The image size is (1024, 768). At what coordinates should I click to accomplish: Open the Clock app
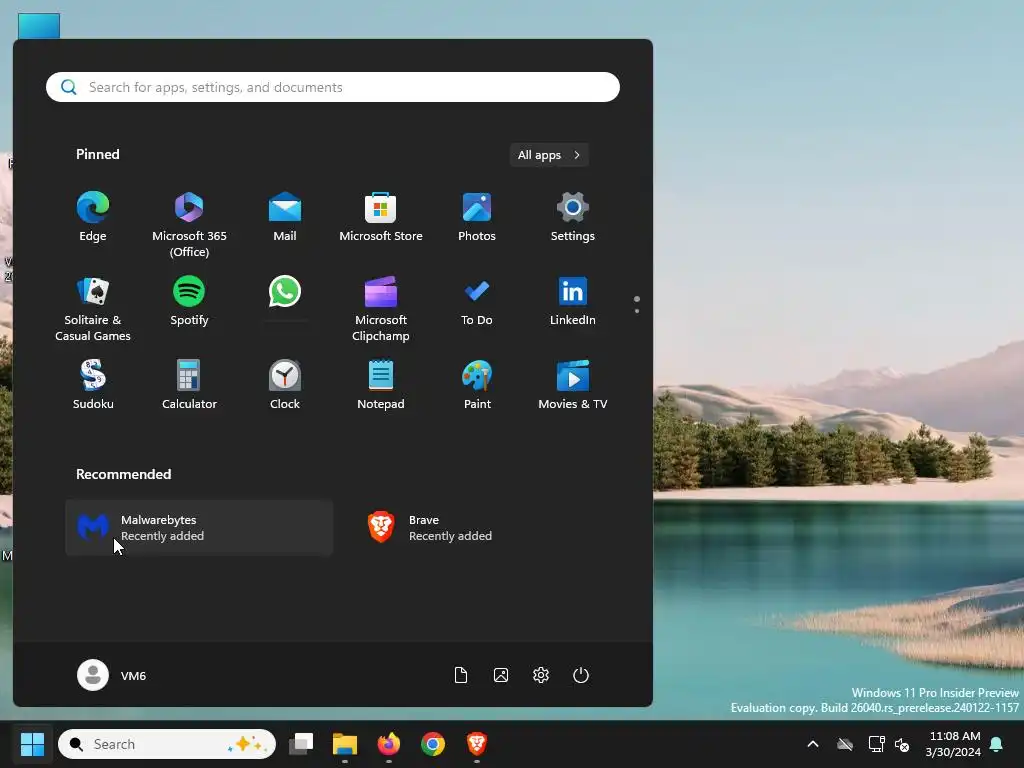point(285,385)
